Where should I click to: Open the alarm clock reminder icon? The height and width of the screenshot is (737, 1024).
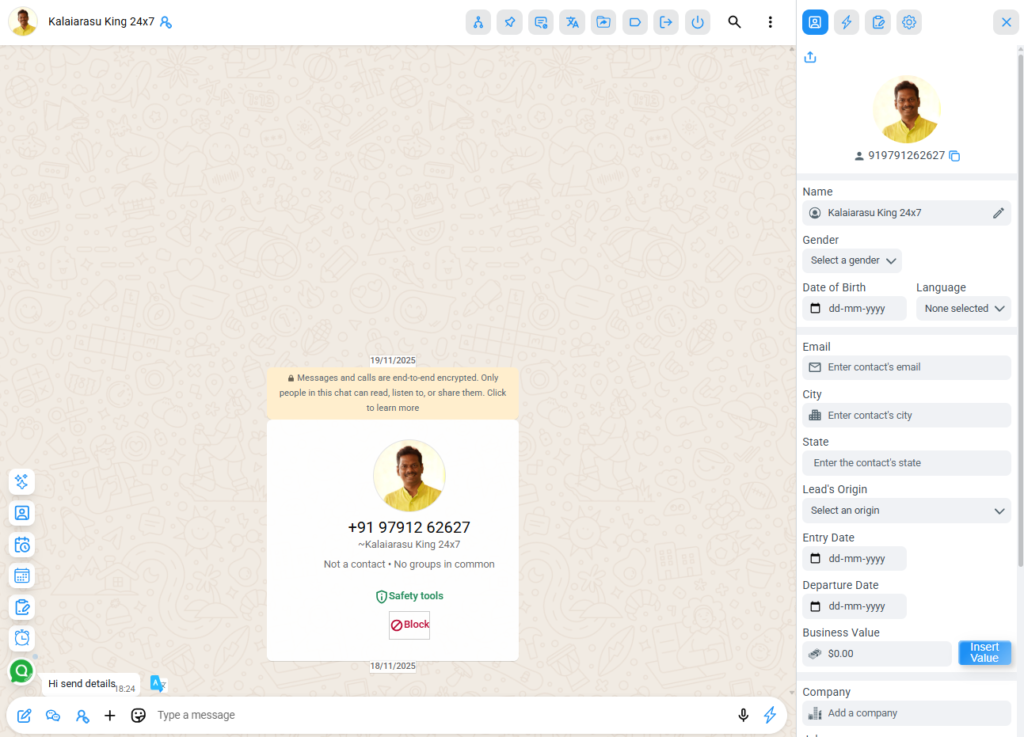pos(22,638)
